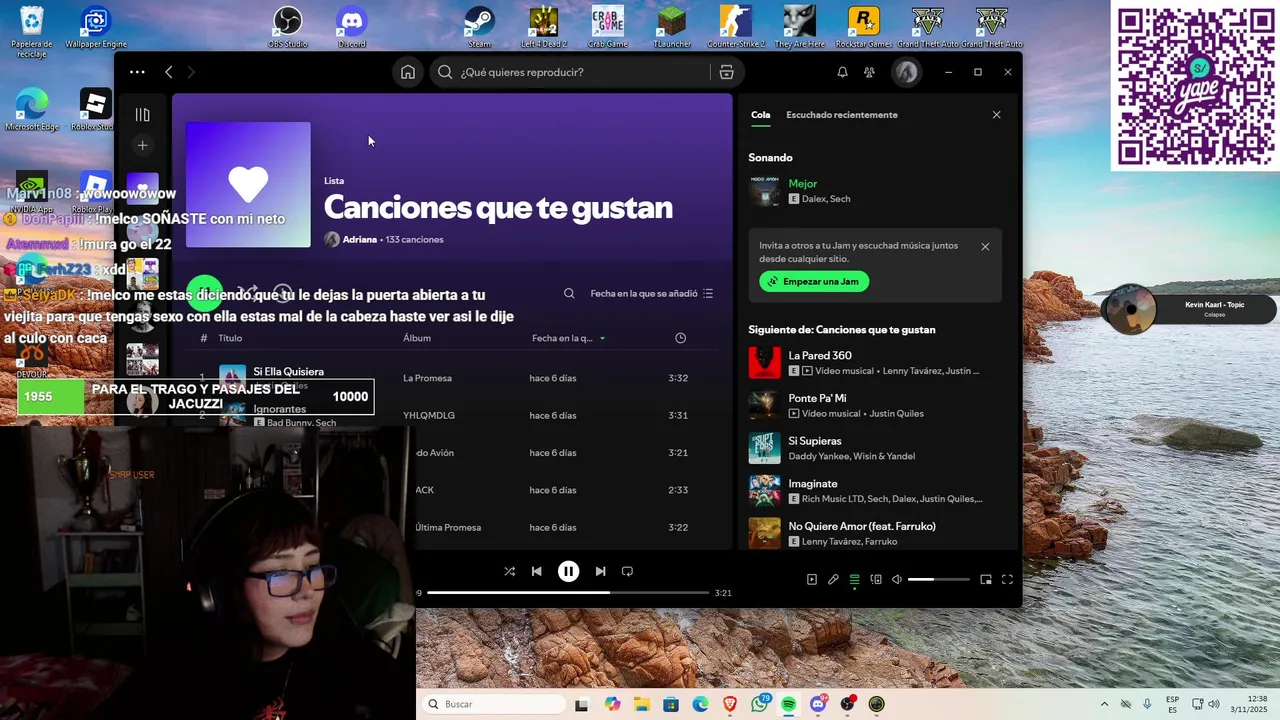The width and height of the screenshot is (1280, 720).
Task: Go to Spotify Home
Action: point(408,72)
